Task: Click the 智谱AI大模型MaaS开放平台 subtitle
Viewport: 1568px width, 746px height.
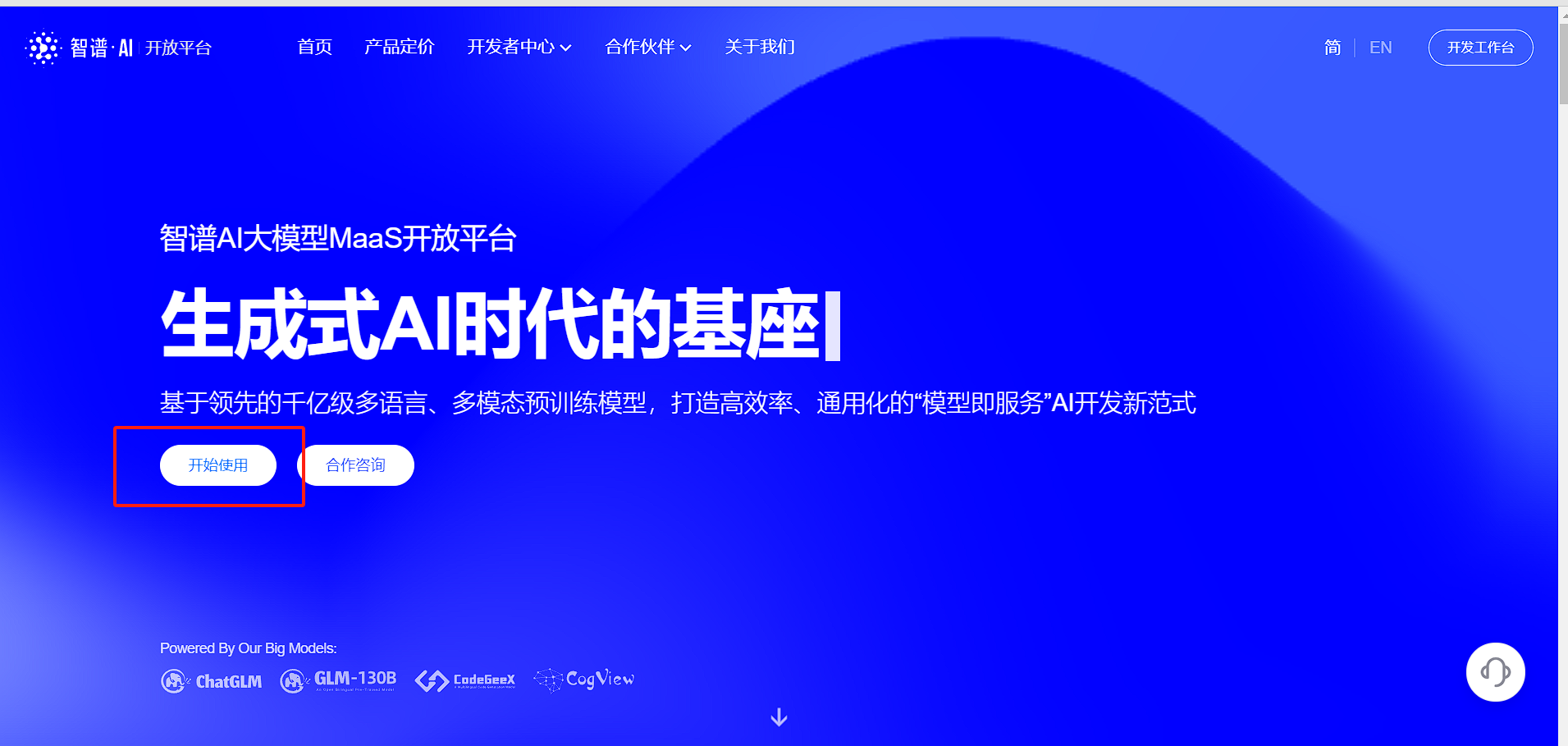Action: (x=338, y=239)
